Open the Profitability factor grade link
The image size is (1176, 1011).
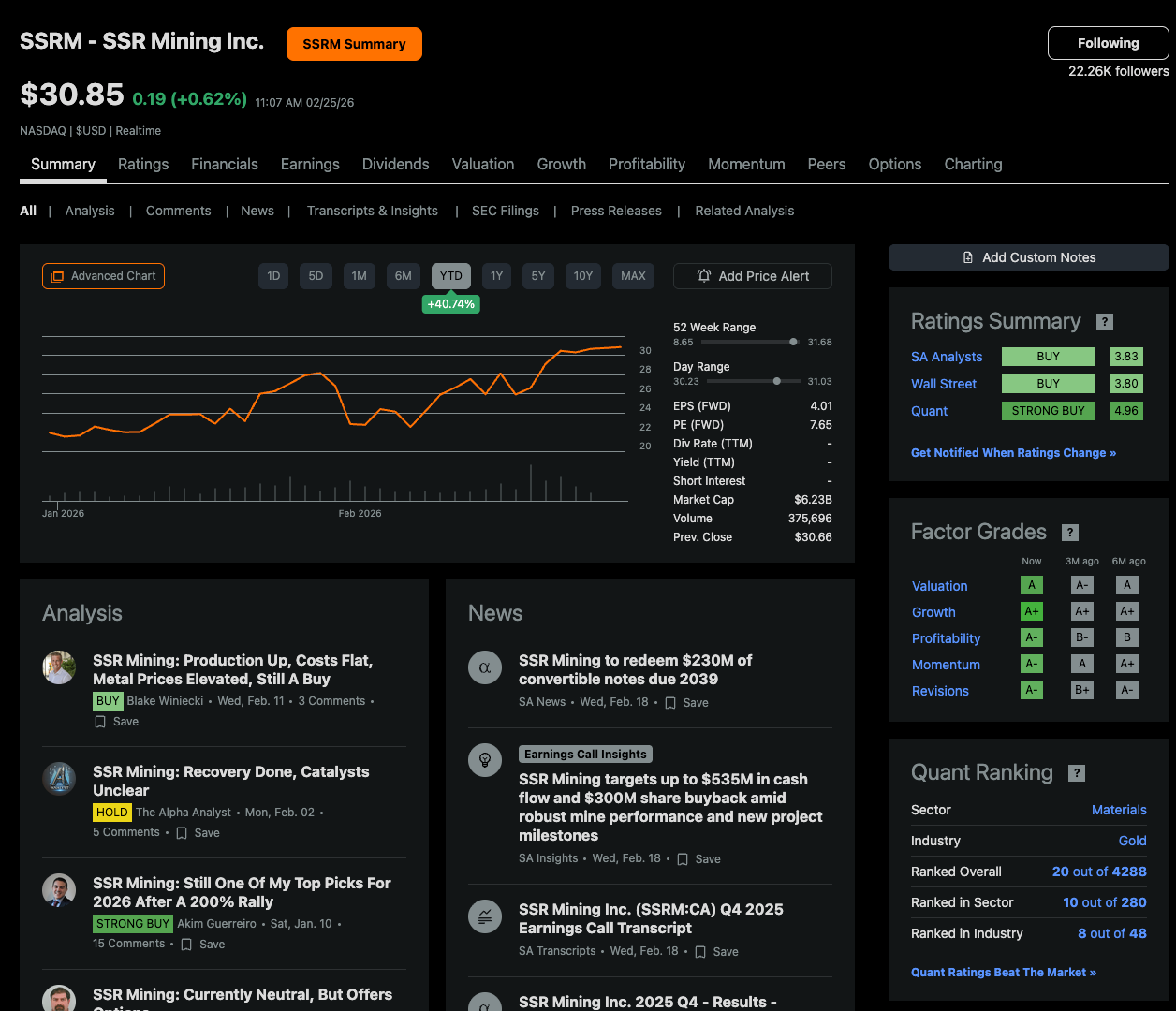pyautogui.click(x=947, y=638)
